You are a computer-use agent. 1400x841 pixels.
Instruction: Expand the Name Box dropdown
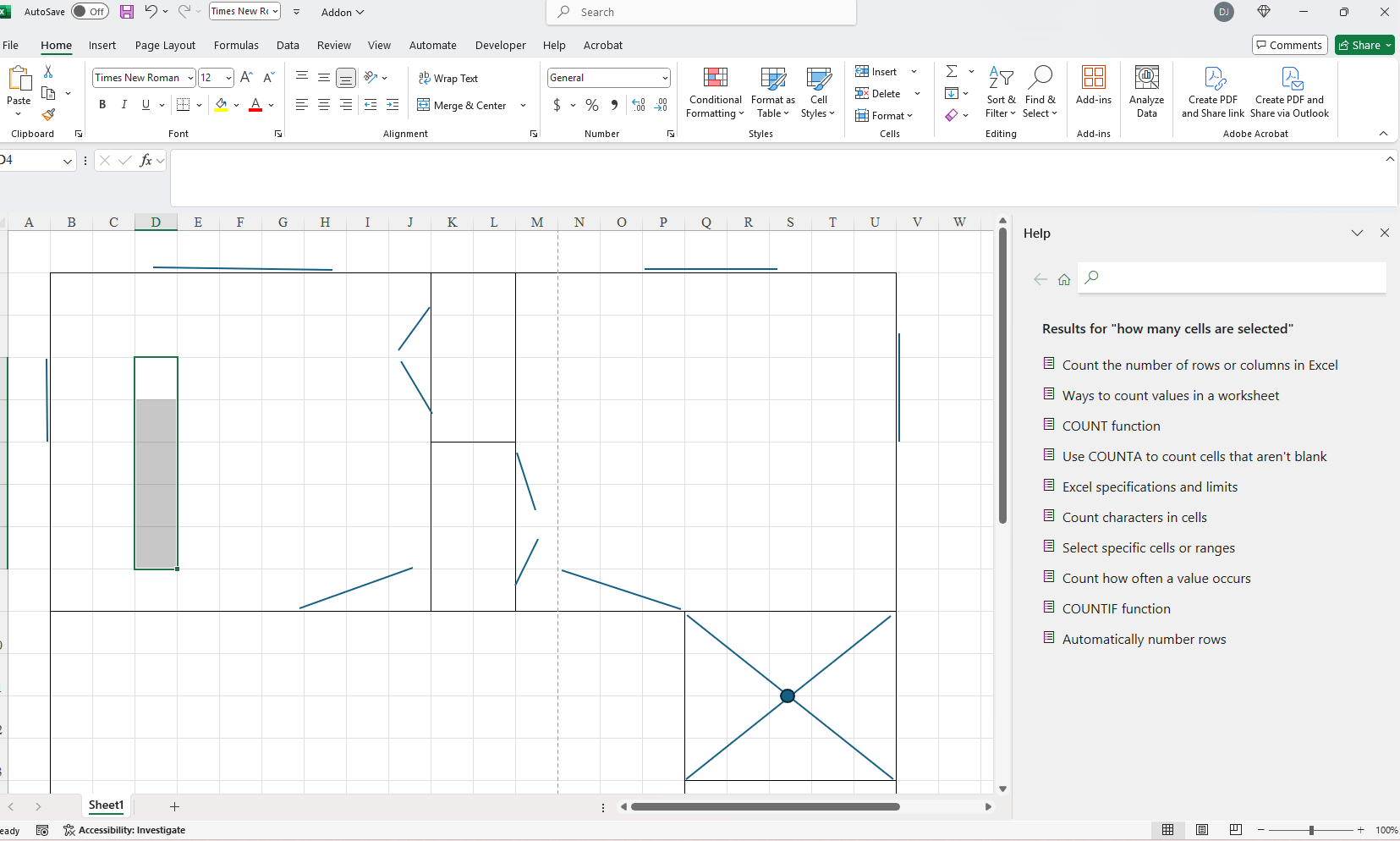tap(68, 161)
